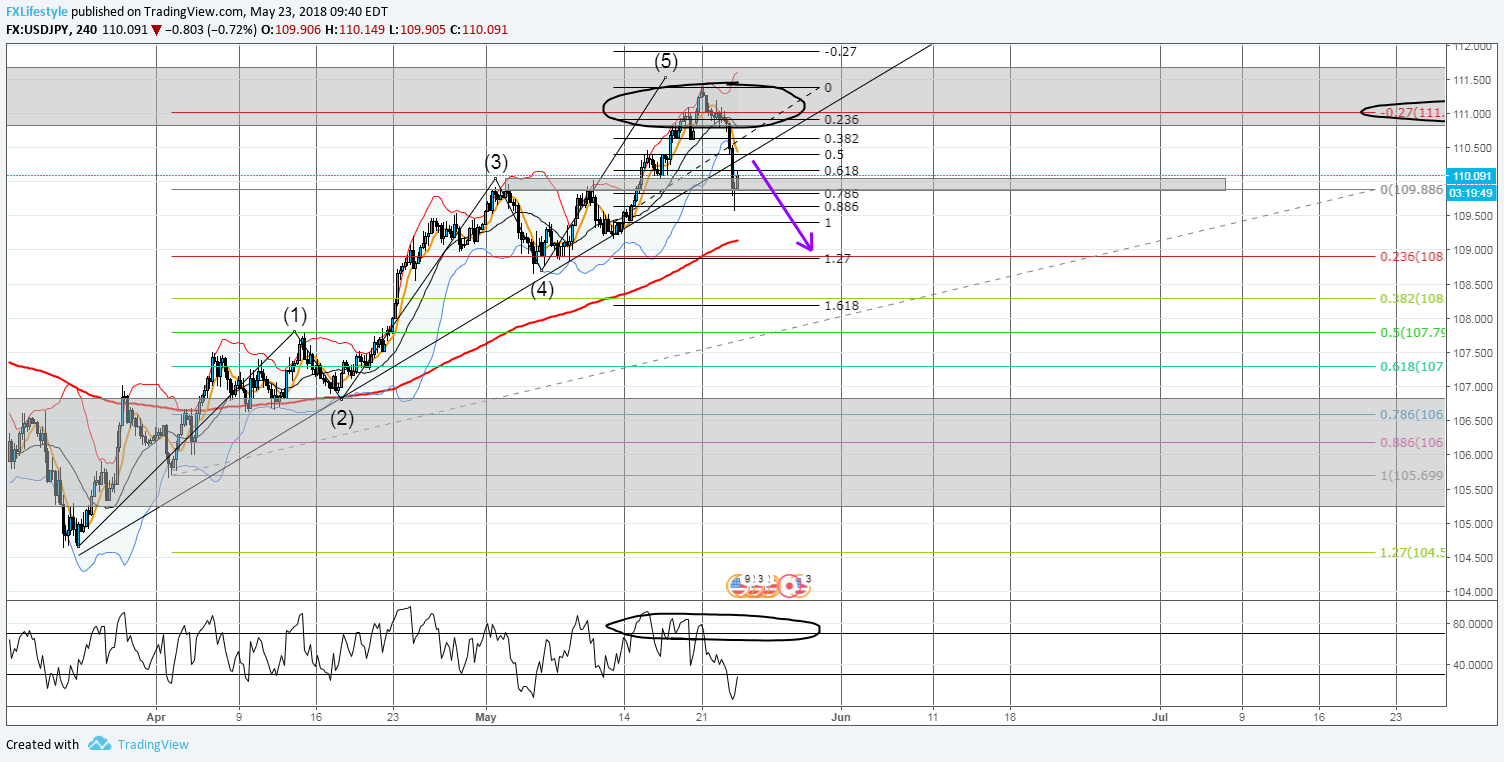The width and height of the screenshot is (1504, 762).
Task: Click the 108.500 price axis label
Action: 1472,285
